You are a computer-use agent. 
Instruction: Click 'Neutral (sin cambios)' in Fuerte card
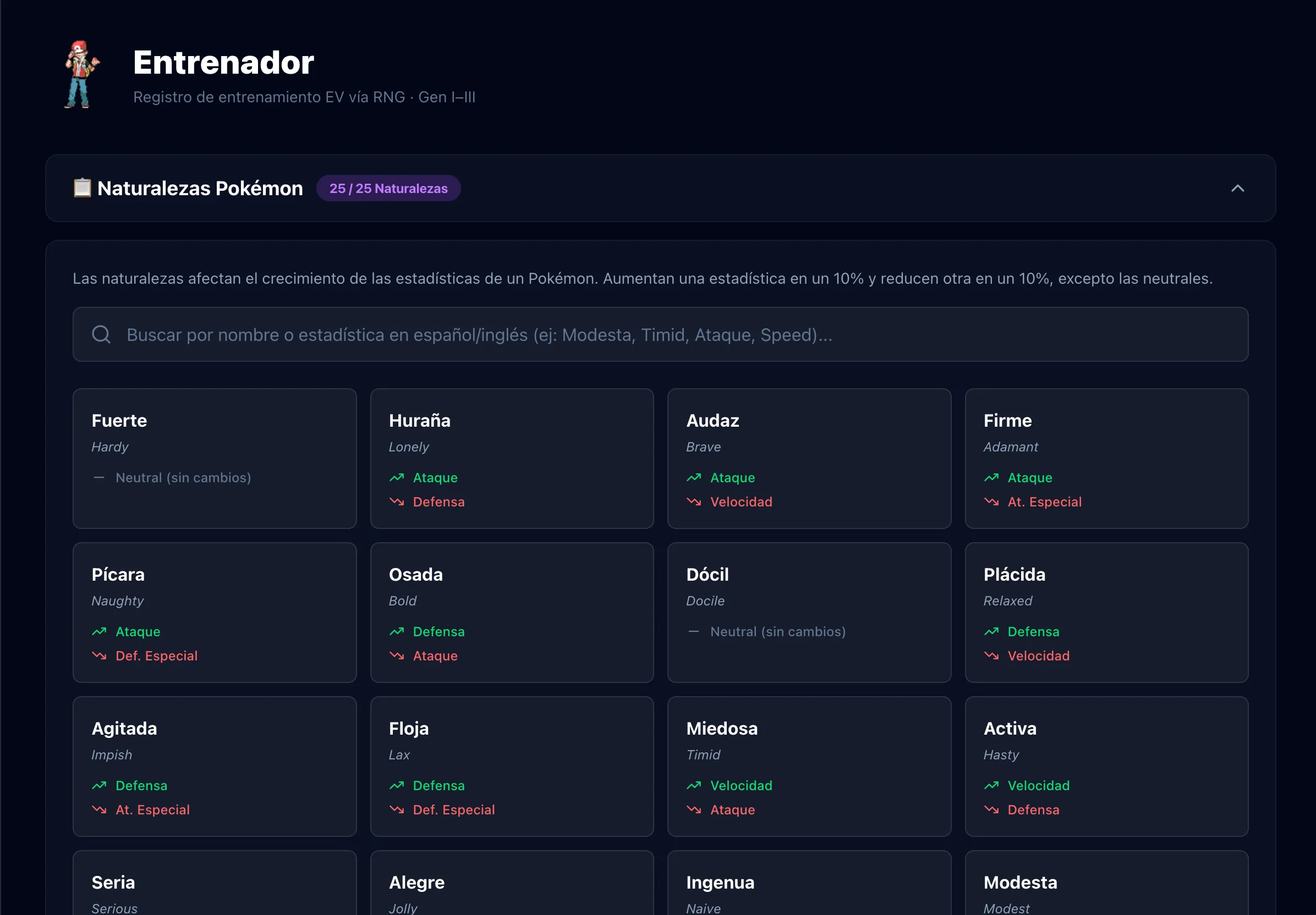[183, 477]
